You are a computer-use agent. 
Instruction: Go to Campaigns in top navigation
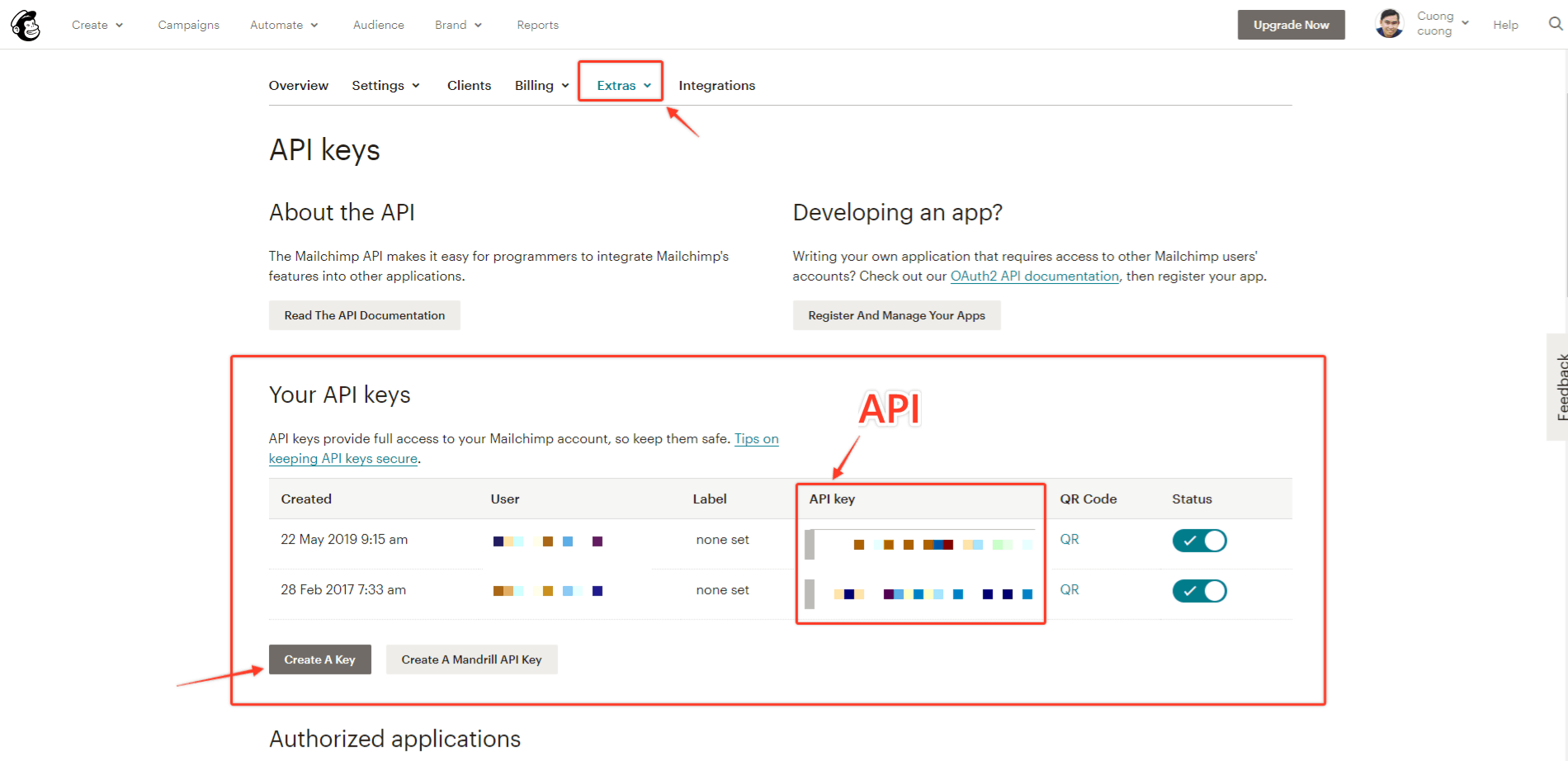tap(189, 25)
